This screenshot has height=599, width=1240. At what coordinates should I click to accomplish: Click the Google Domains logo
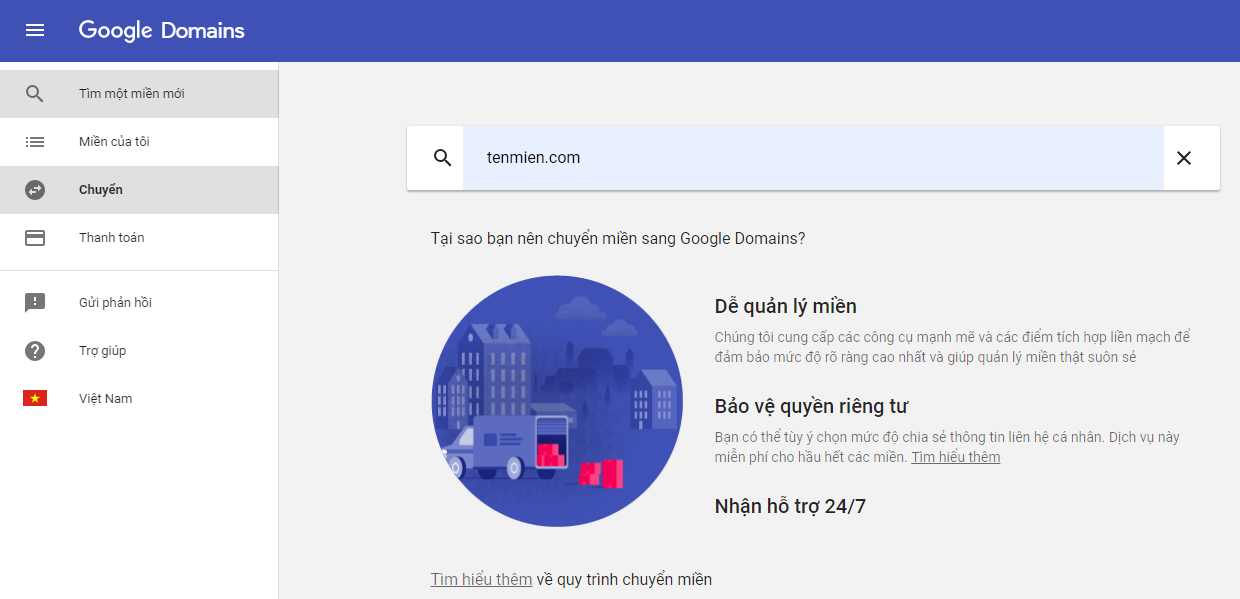point(162,30)
